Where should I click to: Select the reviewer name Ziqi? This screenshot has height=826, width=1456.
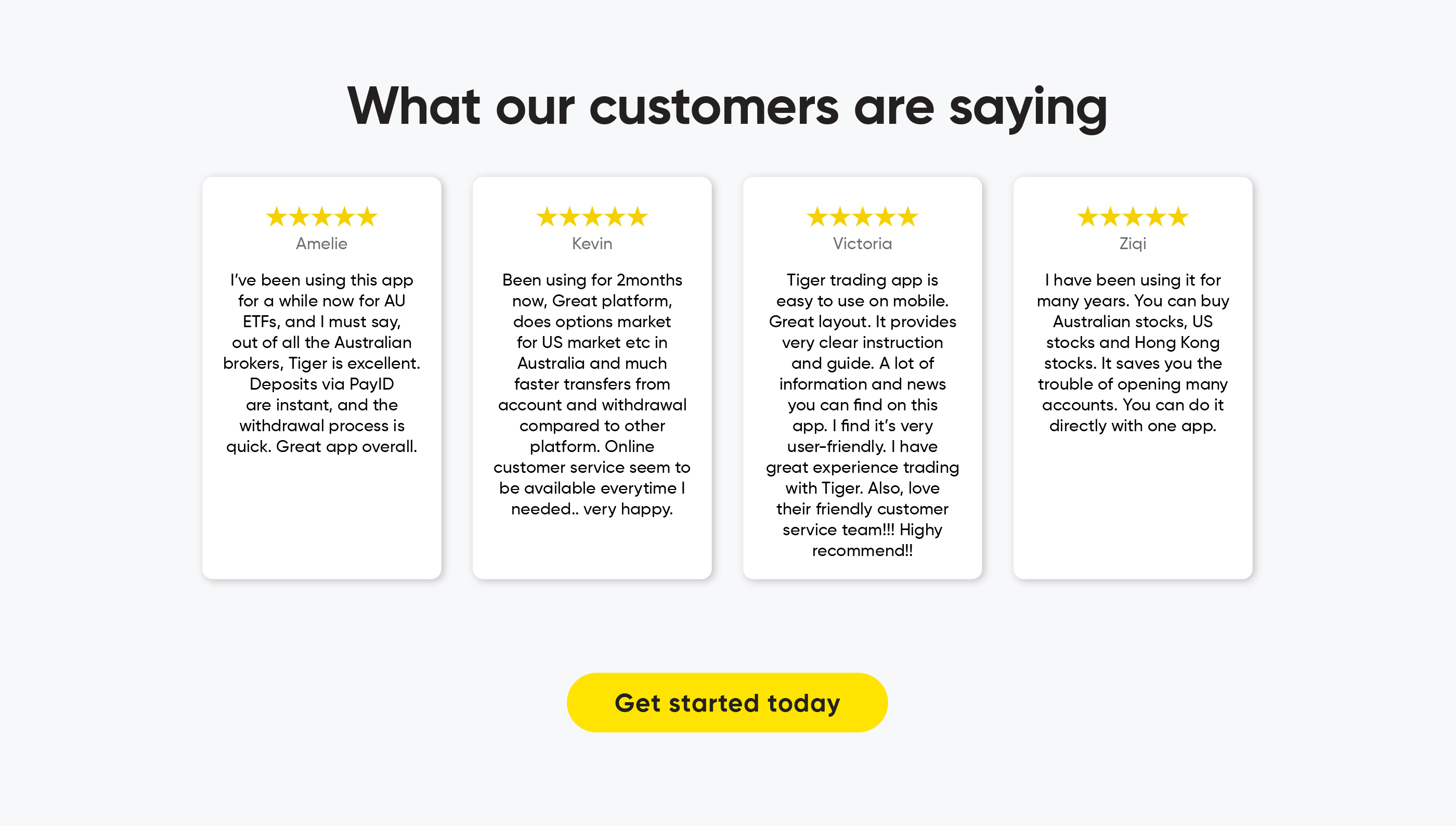(x=1133, y=243)
